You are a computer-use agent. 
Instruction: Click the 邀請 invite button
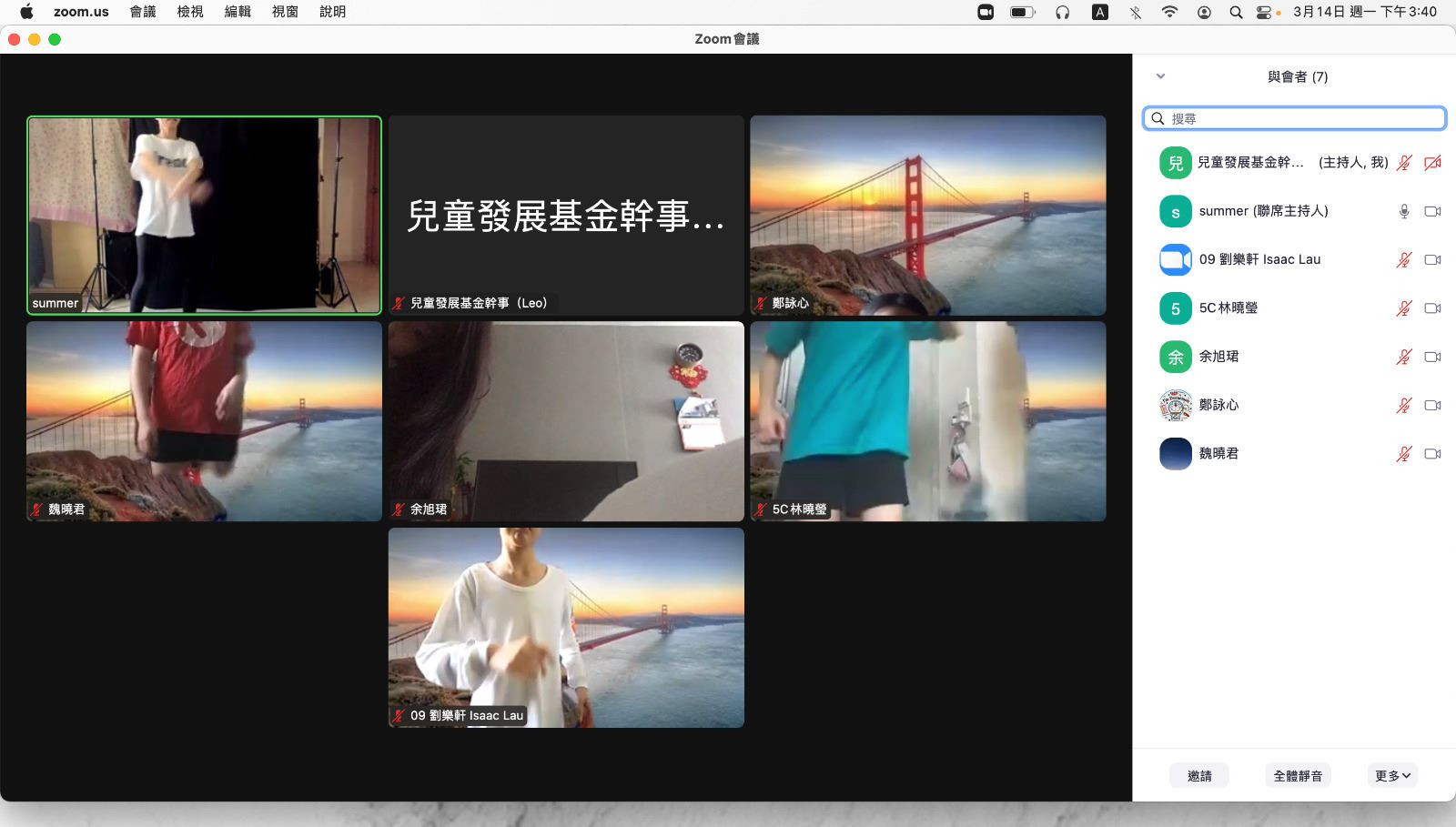coord(1199,775)
